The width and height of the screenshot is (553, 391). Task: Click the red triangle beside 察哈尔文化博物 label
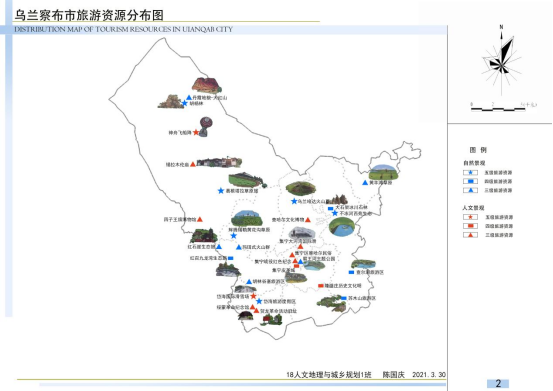click(308, 220)
